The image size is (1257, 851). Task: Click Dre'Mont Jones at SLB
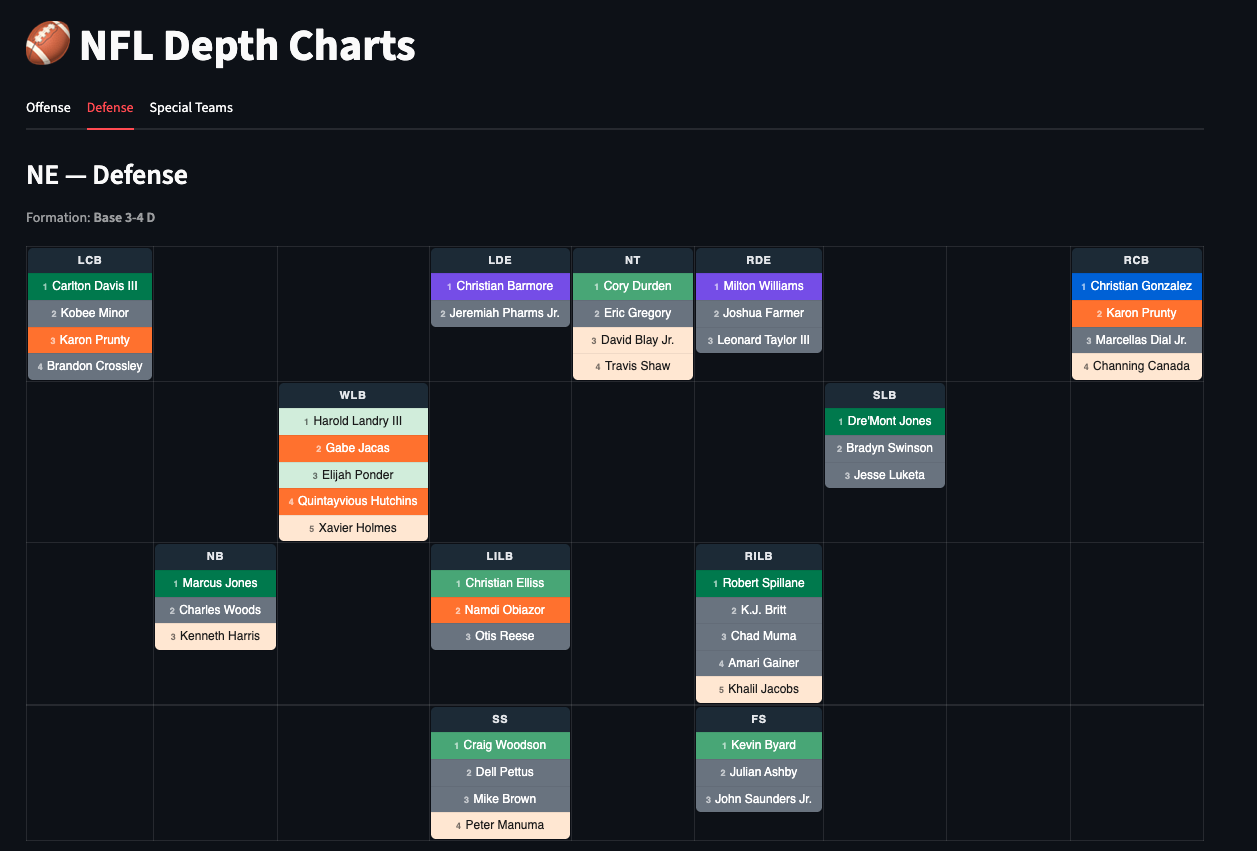tap(885, 421)
